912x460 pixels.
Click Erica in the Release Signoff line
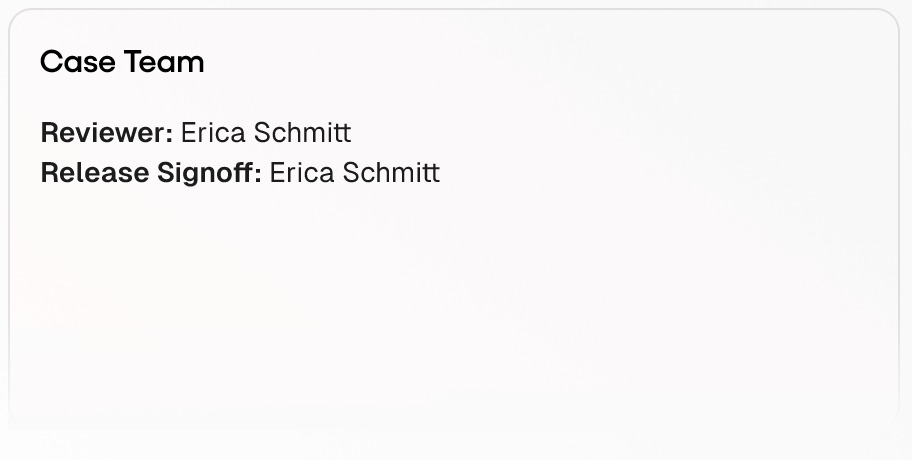pos(302,173)
